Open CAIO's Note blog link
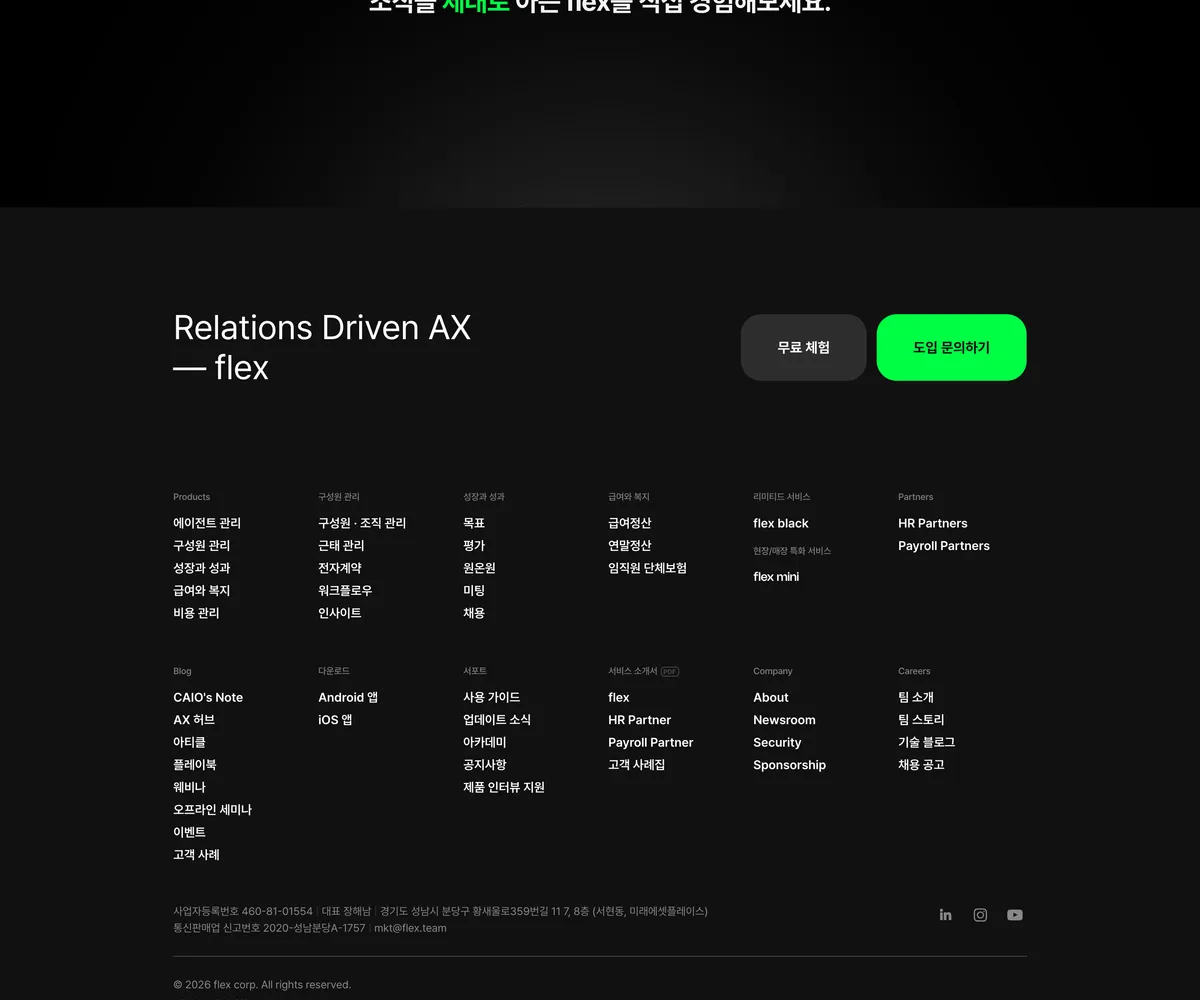The height and width of the screenshot is (1000, 1200). click(208, 698)
